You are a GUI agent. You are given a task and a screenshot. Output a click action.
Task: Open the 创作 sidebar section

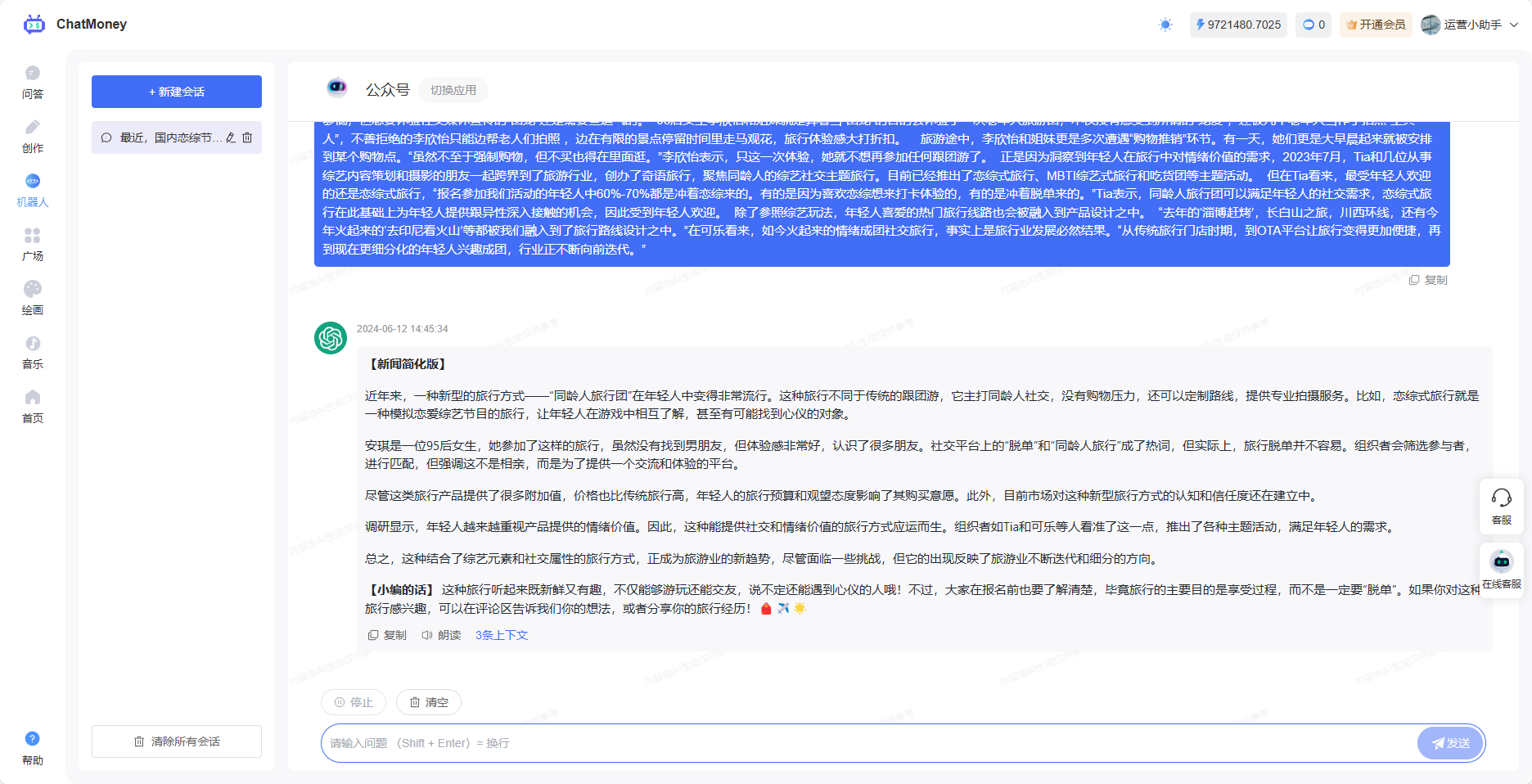33,137
